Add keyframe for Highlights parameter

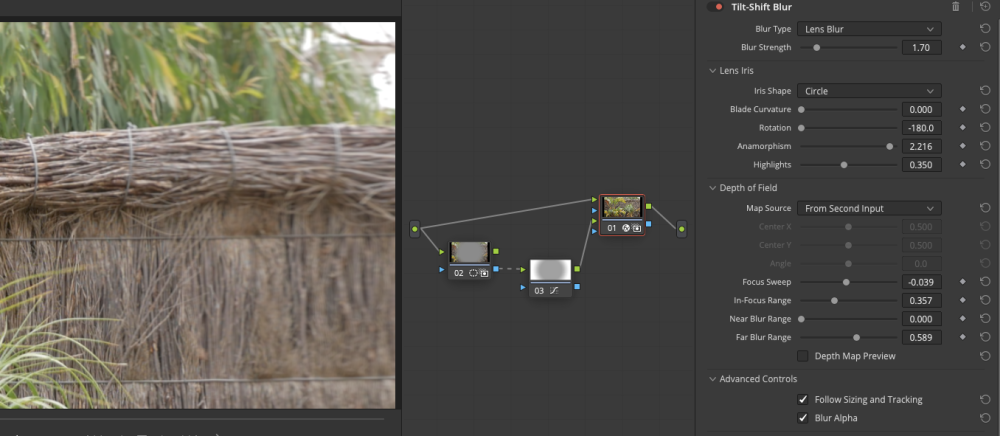pos(962,165)
